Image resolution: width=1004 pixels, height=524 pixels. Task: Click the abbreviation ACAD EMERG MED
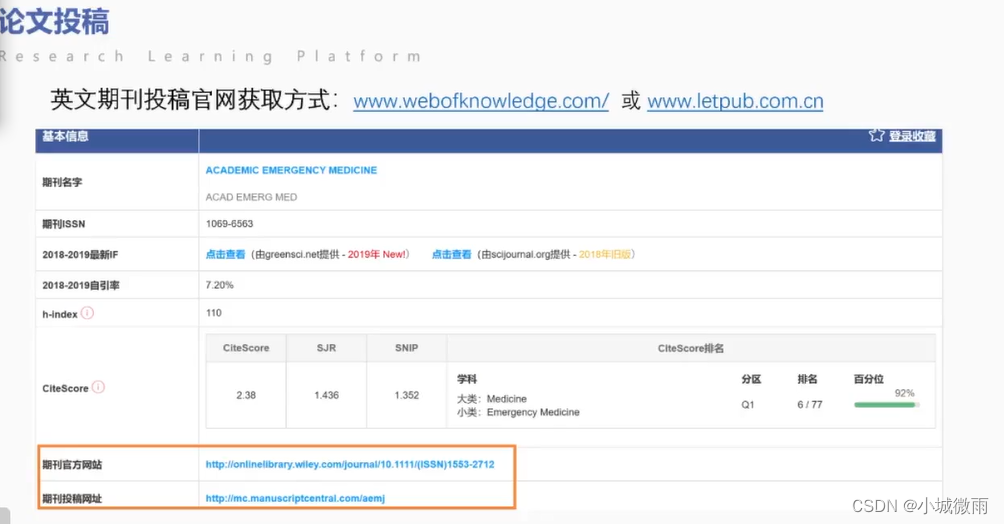point(251,197)
